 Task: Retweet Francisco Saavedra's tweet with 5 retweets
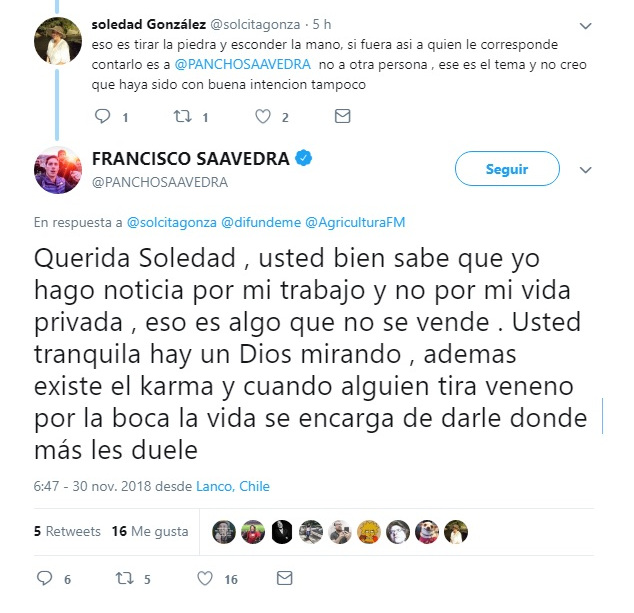tap(125, 578)
